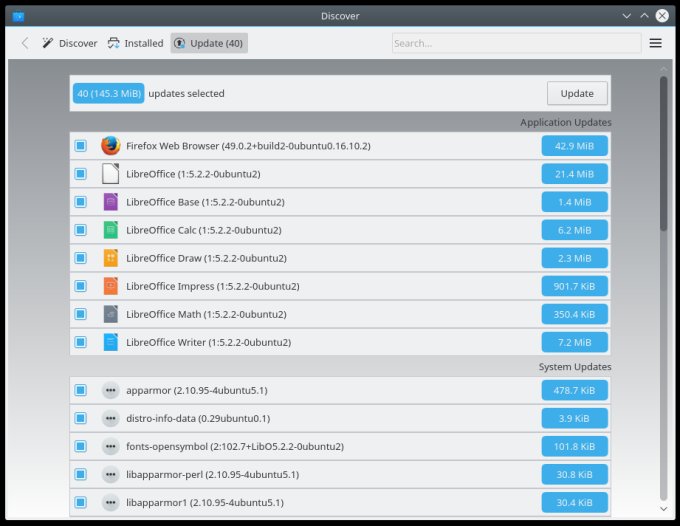
Task: Deselect the distro-info-data update checkbox
Action: pos(81,418)
